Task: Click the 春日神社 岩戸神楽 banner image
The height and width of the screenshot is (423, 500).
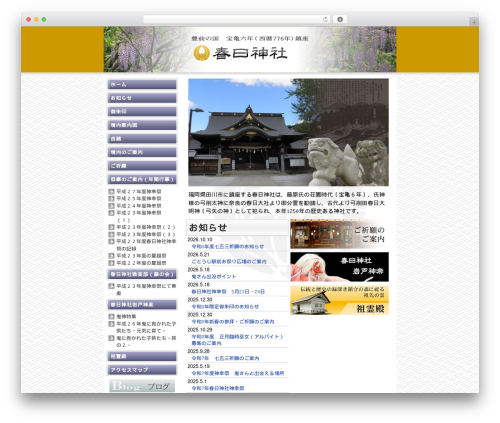Action: (339, 267)
